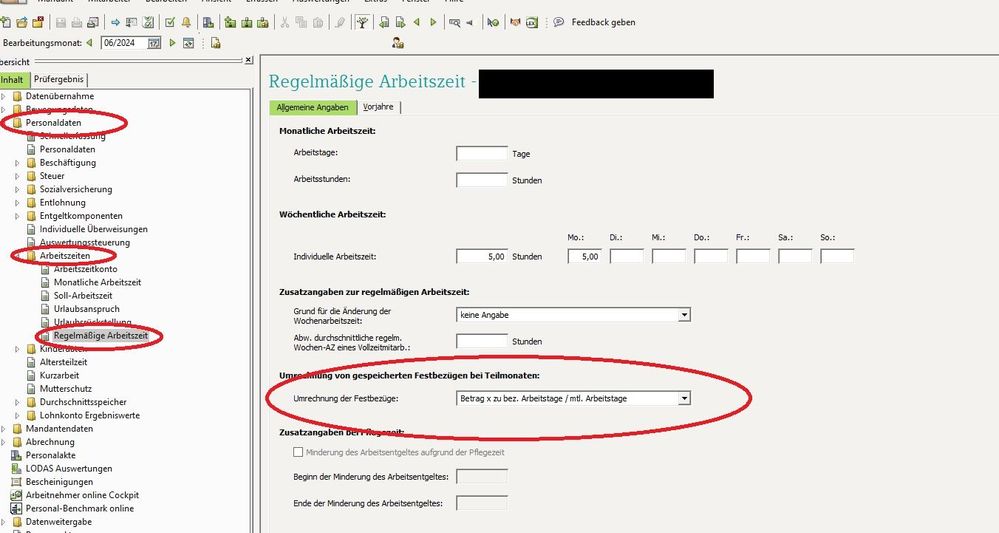This screenshot has width=999, height=533.
Task: Switch to Prüfergebnis tab
Action: [x=59, y=80]
